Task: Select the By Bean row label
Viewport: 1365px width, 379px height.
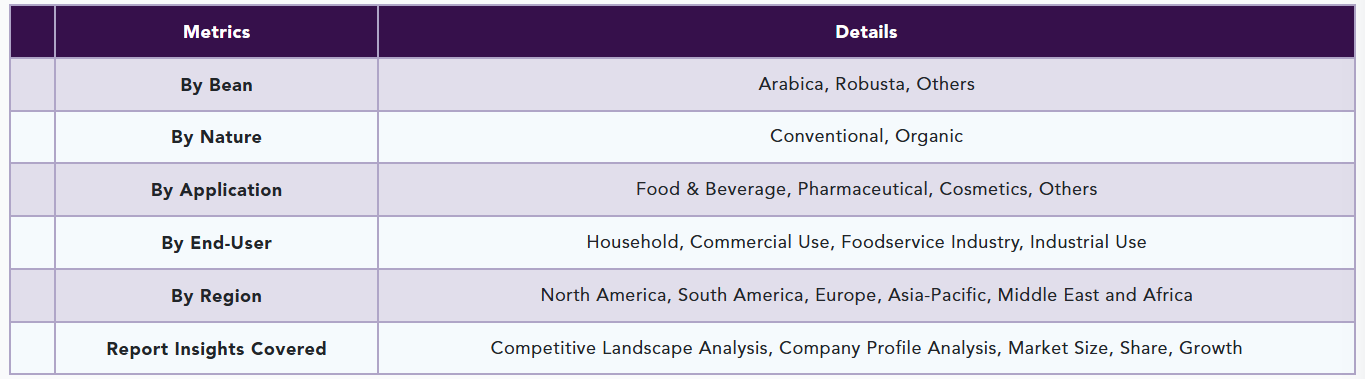Action: tap(216, 85)
